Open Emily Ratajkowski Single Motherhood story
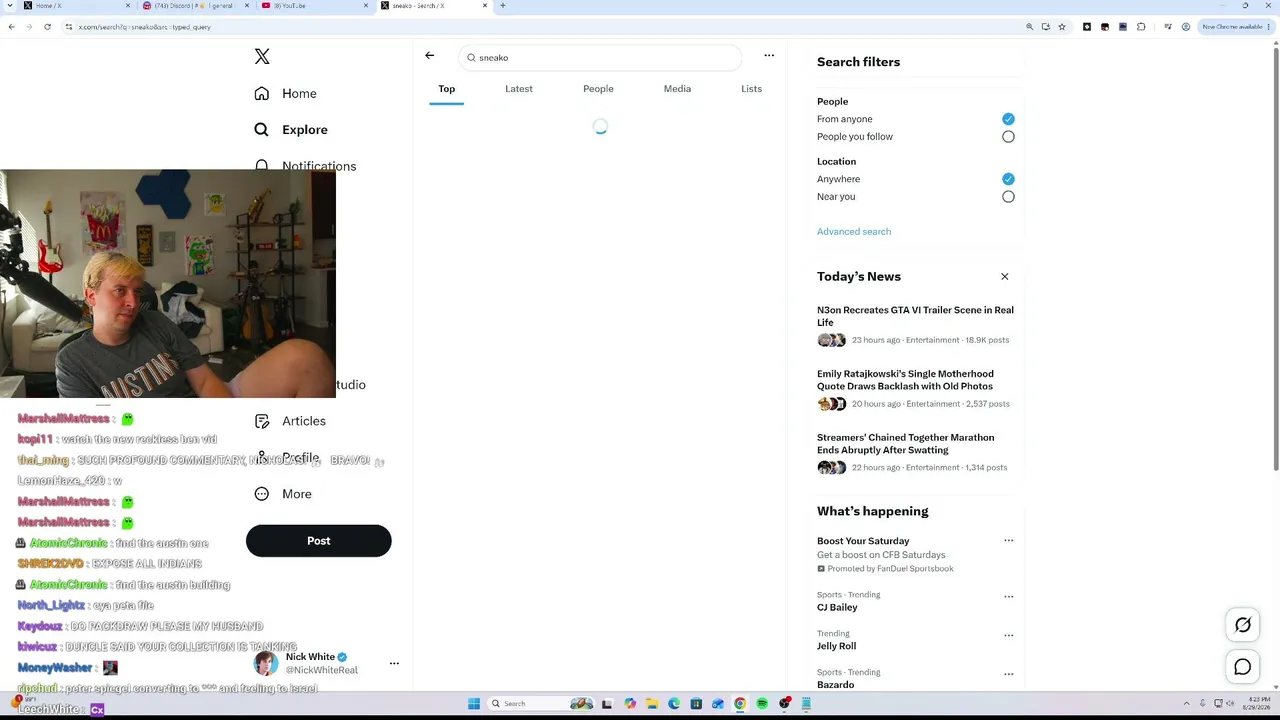 click(x=905, y=380)
